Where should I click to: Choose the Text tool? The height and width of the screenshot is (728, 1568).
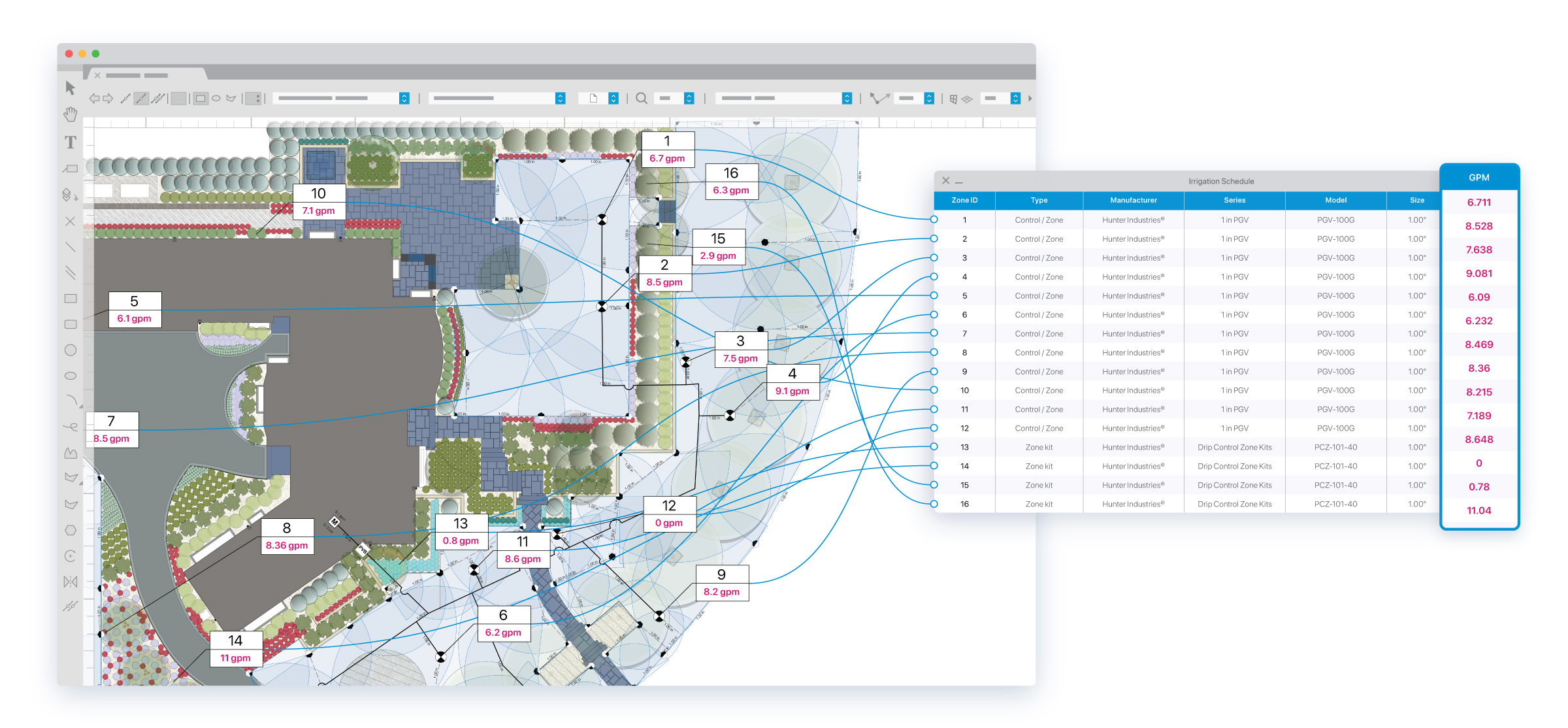pyautogui.click(x=71, y=142)
